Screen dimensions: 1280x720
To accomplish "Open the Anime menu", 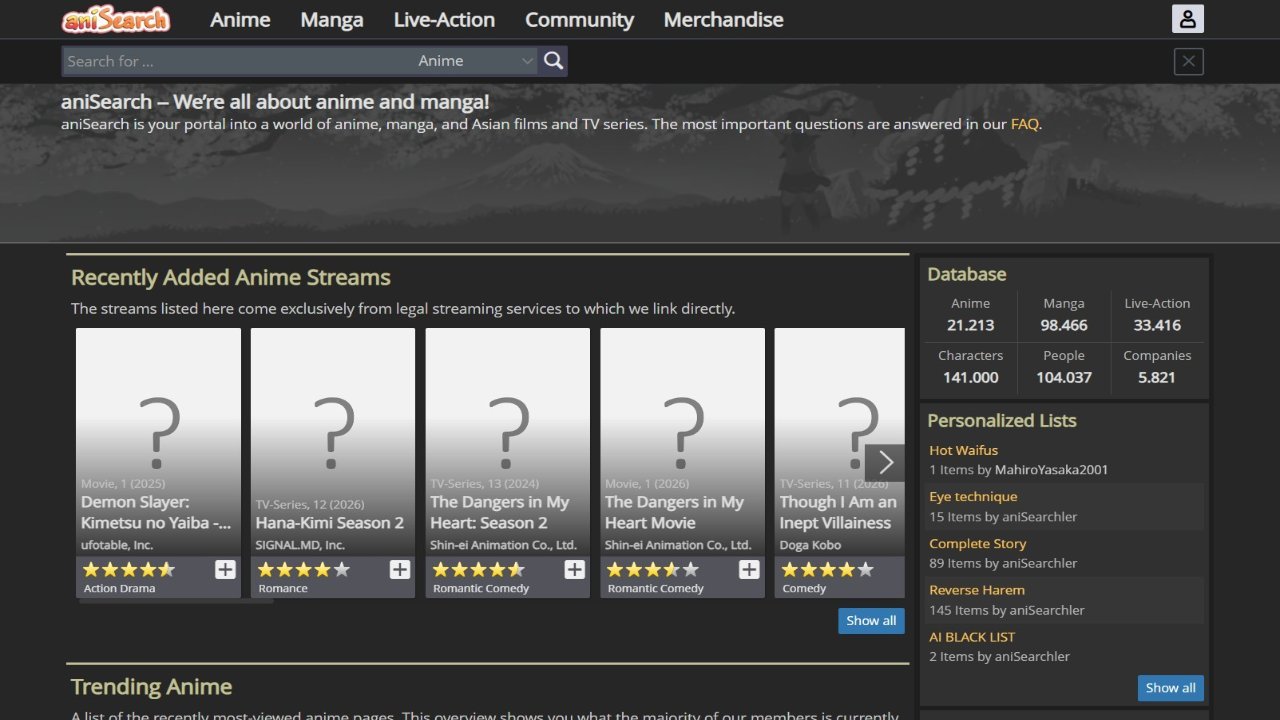I will (x=240, y=19).
